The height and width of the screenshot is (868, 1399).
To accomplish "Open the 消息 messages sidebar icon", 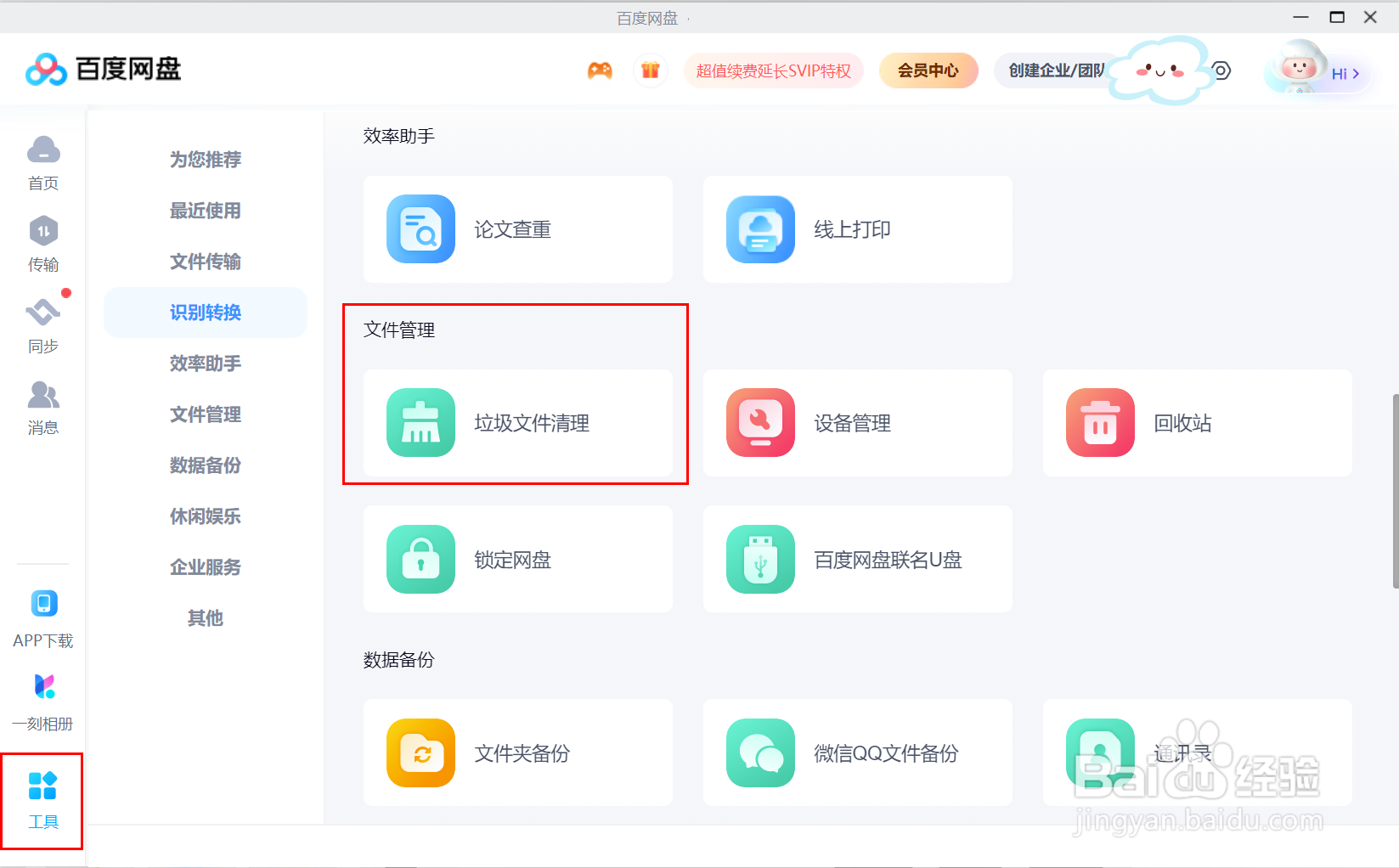I will tap(43, 395).
